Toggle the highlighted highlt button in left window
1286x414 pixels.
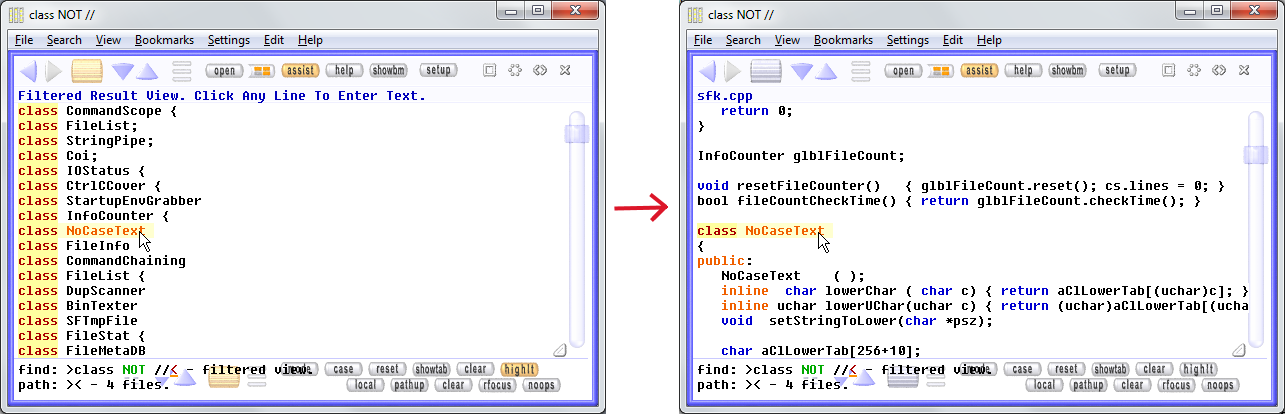519,369
